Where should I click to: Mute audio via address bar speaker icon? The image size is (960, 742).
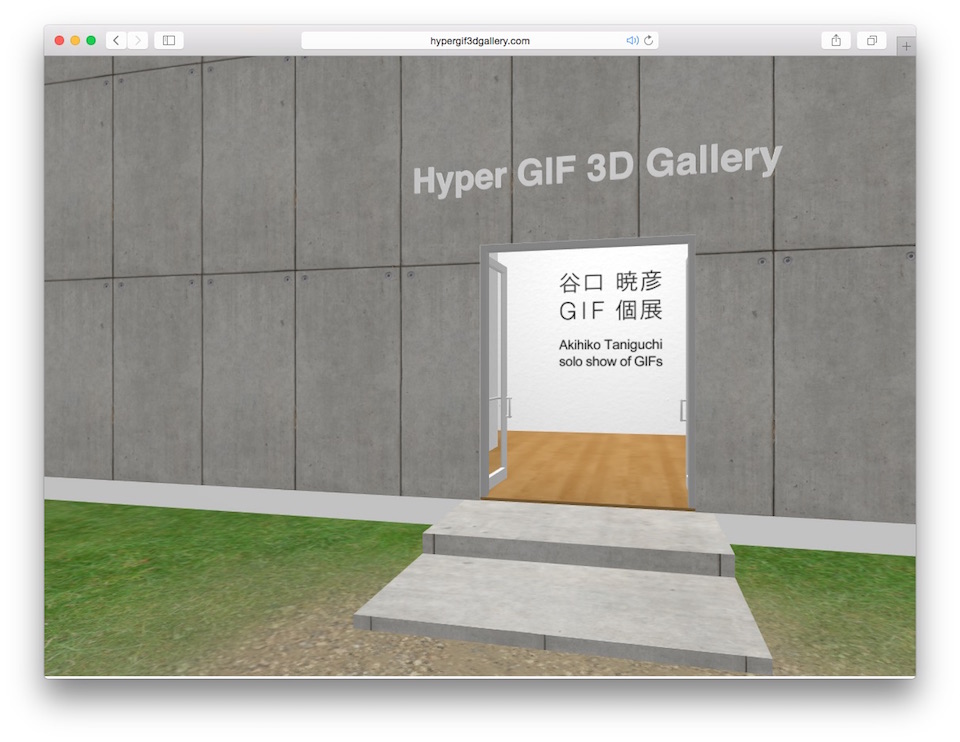[x=632, y=41]
